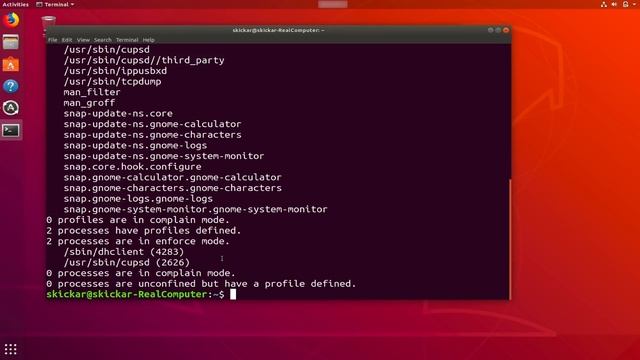
Task: Open the File menu
Action: pos(53,40)
